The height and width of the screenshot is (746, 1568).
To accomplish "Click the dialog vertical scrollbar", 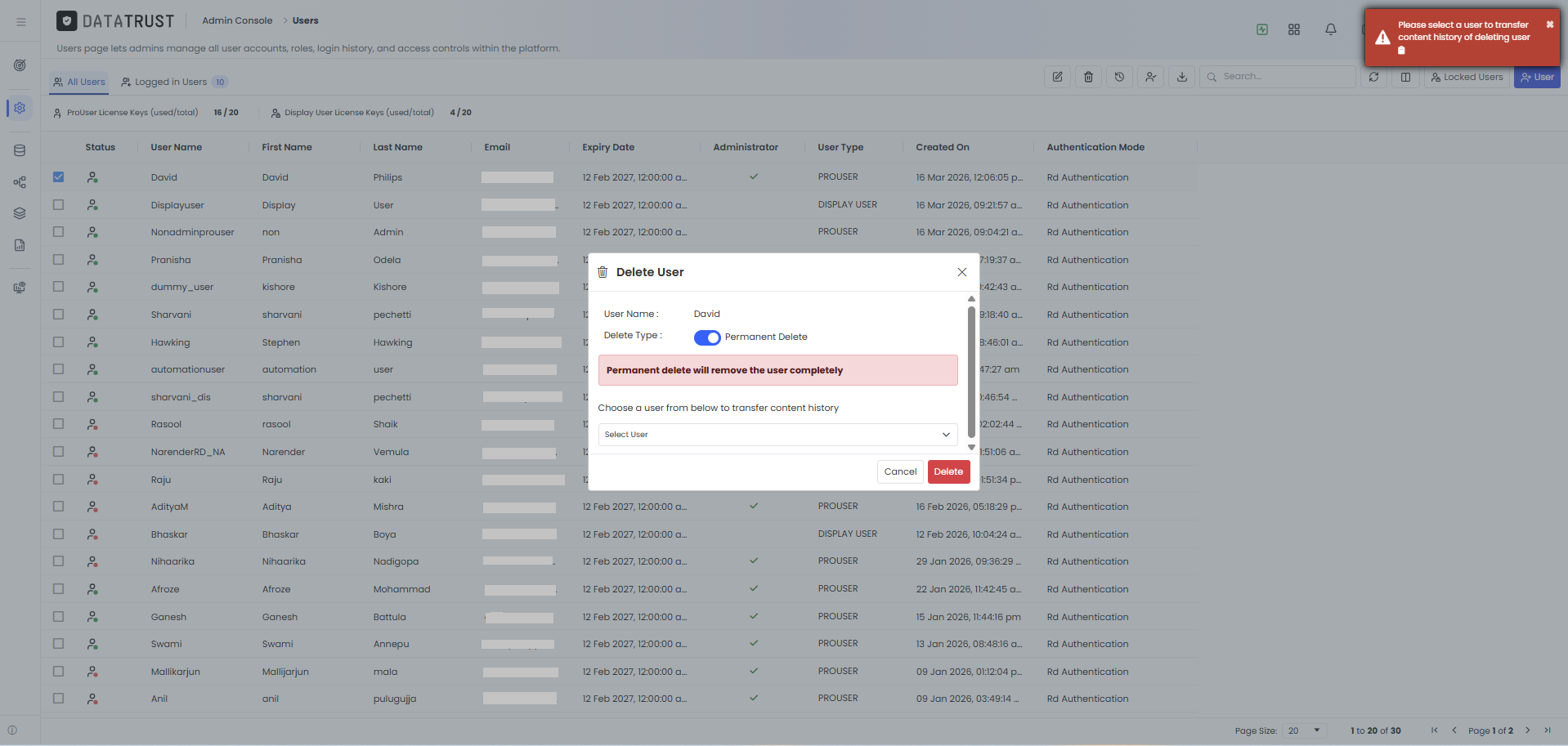I will tap(971, 372).
